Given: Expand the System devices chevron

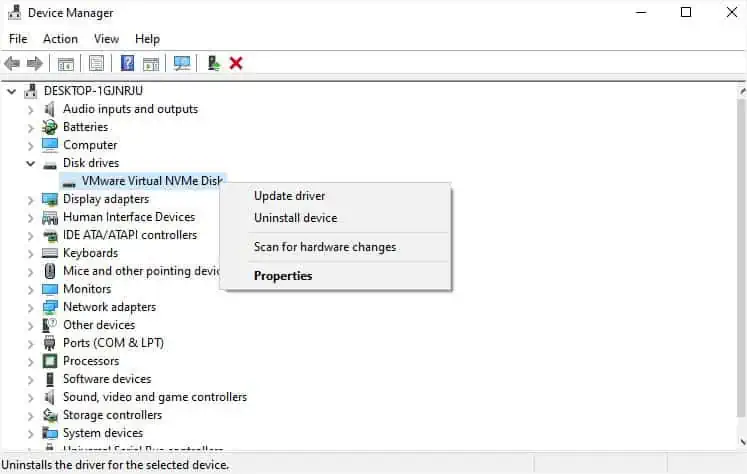Looking at the screenshot, I should (x=30, y=434).
